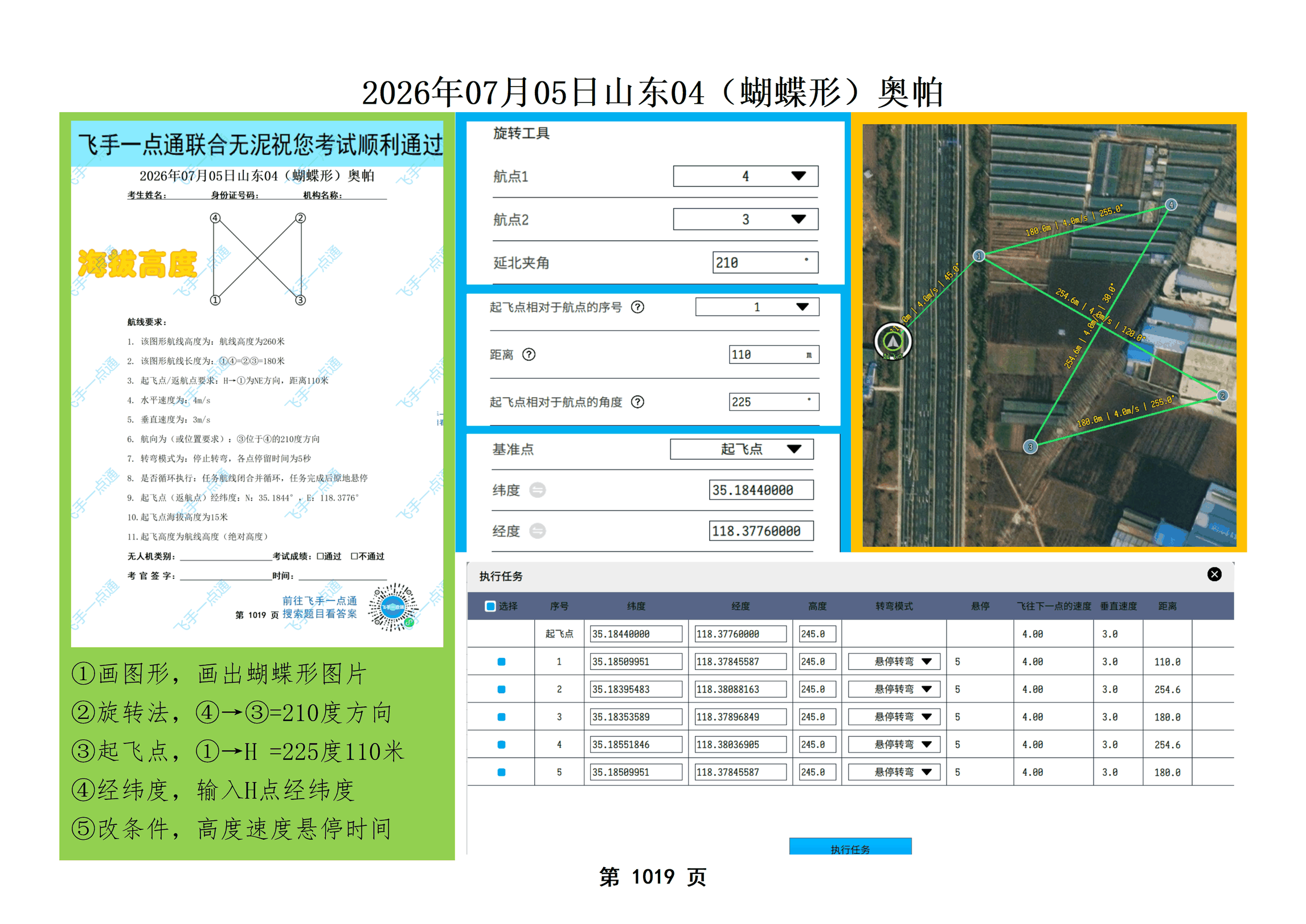Screen dimensions: 1306x924
Task: Open the 航点2 dropdown showing 3
Action: coord(745,219)
